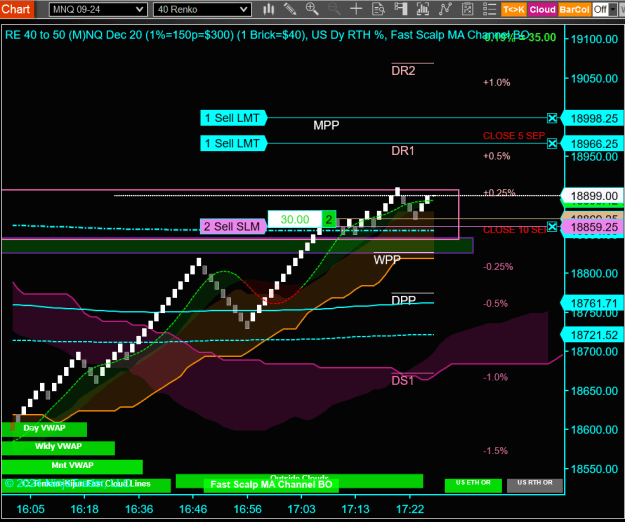Click the DPP pivot label

[x=403, y=300]
